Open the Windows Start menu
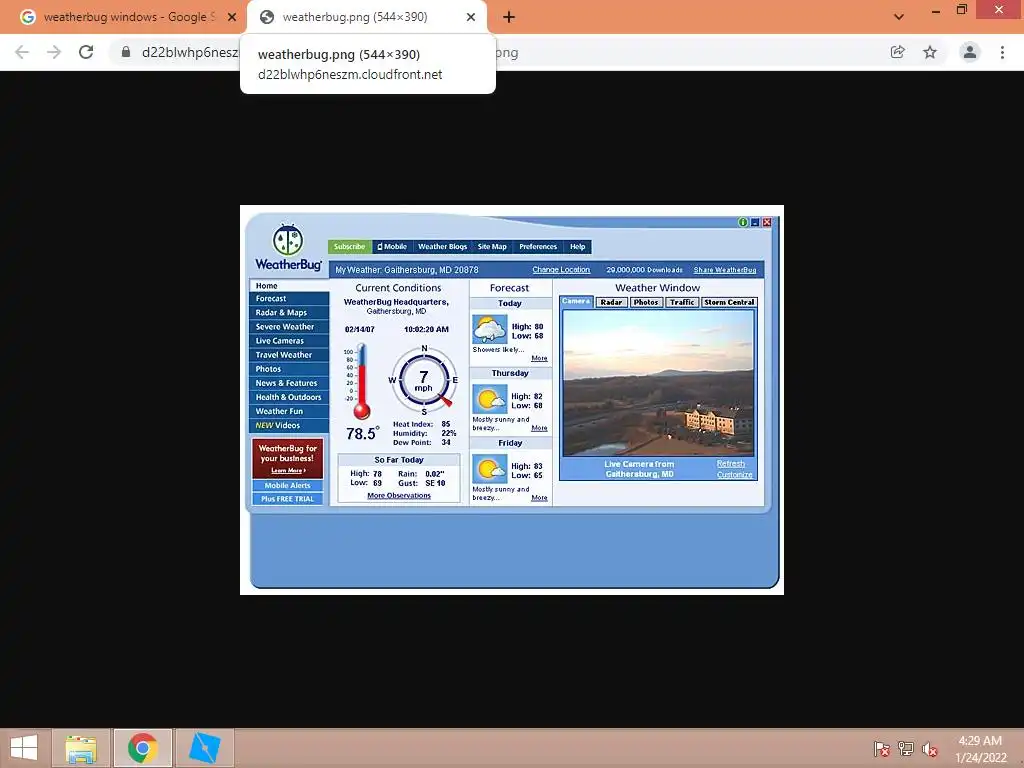Image resolution: width=1024 pixels, height=768 pixels. tap(24, 748)
